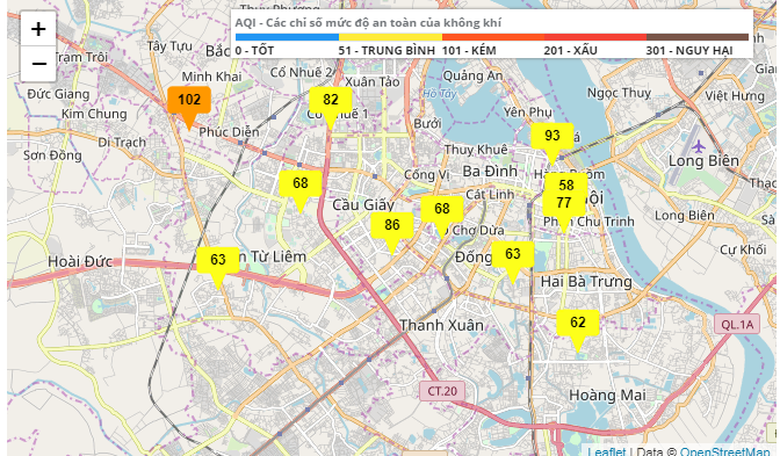This screenshot has width=780, height=456.
Task: Zoom out using the minus button
Action: (38, 64)
